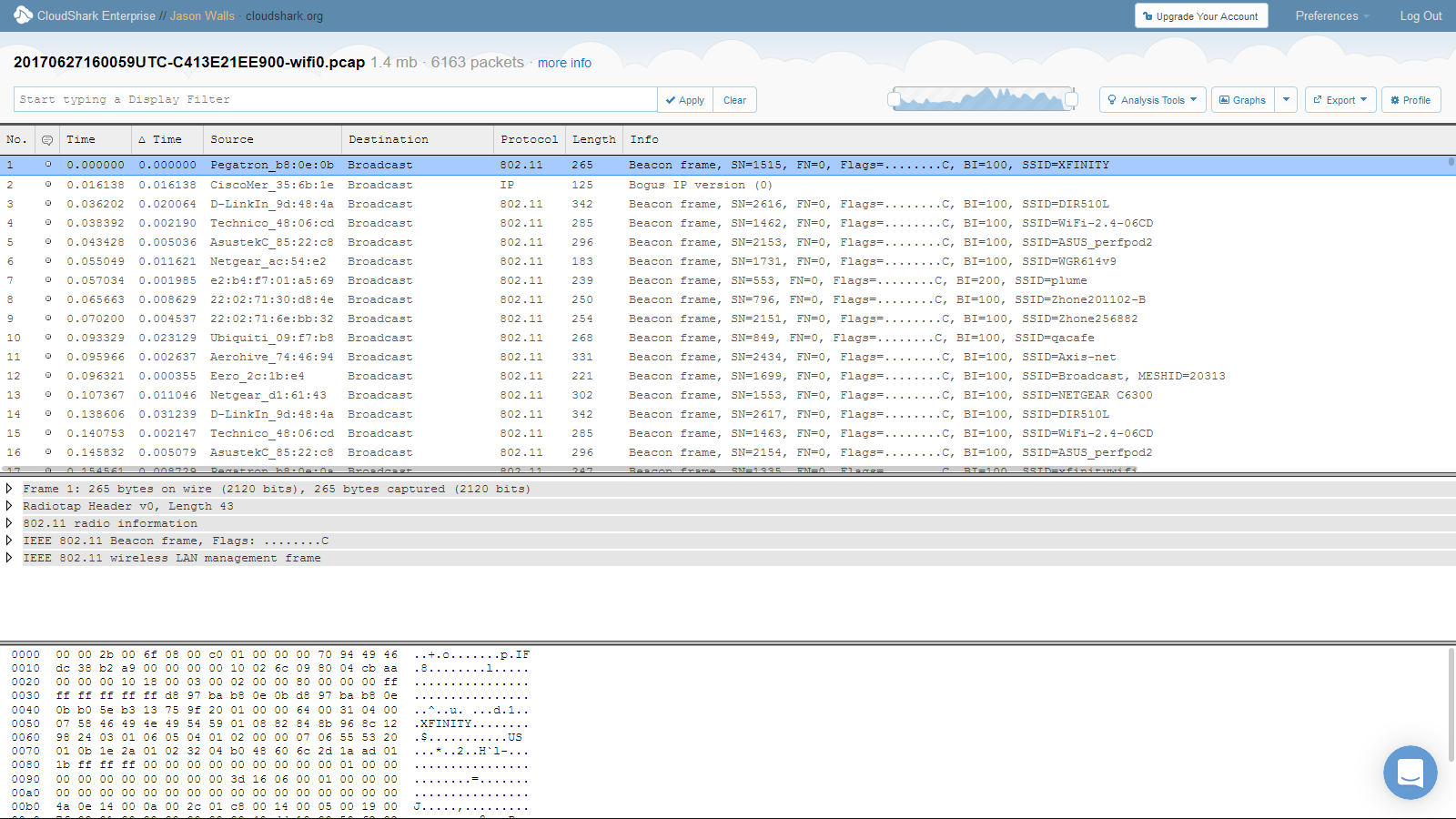This screenshot has width=1456, height=819.
Task: Click Upgrade Your Account button
Action: point(1201,16)
